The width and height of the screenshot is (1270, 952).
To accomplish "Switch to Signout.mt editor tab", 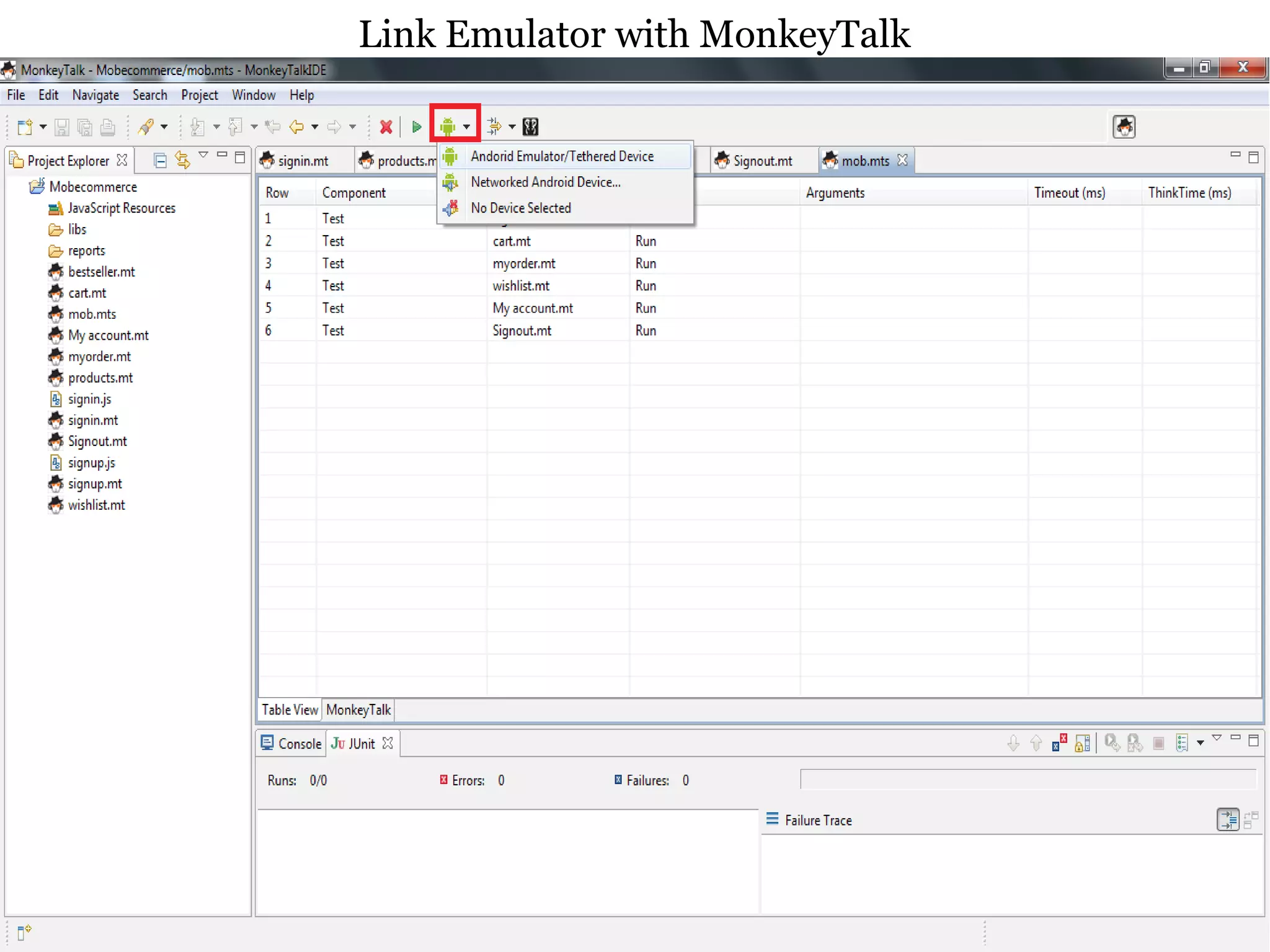I will (763, 161).
